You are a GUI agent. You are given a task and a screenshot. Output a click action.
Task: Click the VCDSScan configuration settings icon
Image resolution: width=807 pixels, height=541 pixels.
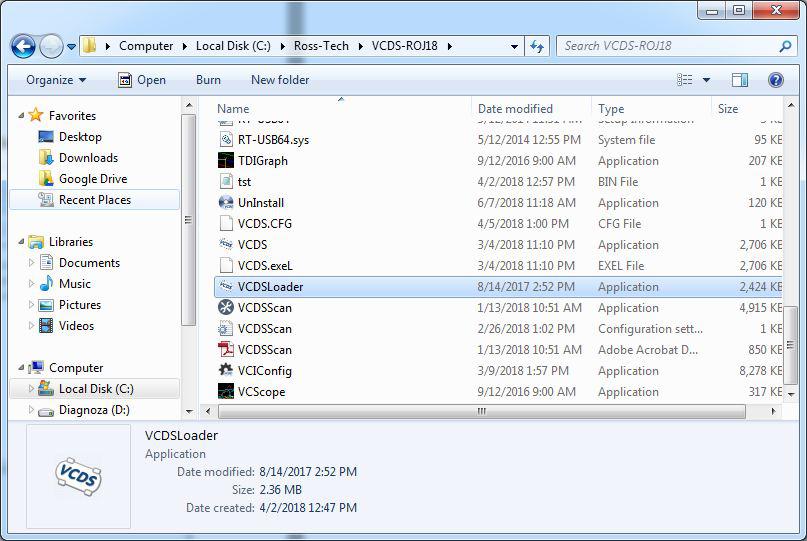pyautogui.click(x=226, y=328)
